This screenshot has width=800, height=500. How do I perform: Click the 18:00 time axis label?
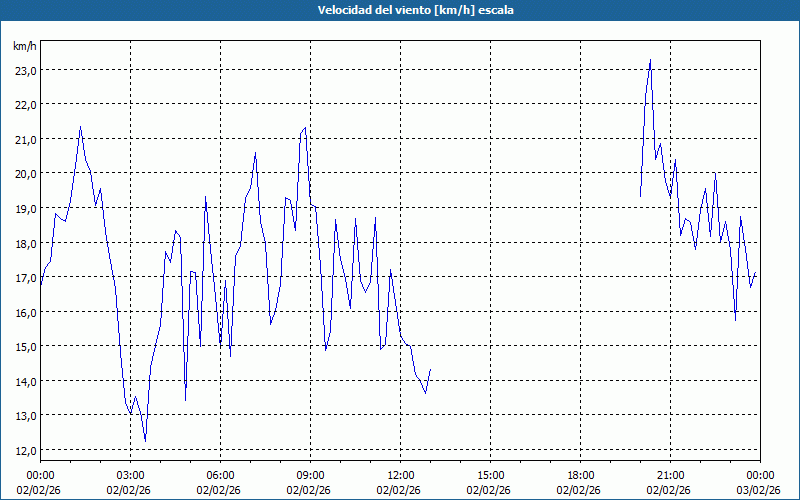tap(580, 474)
